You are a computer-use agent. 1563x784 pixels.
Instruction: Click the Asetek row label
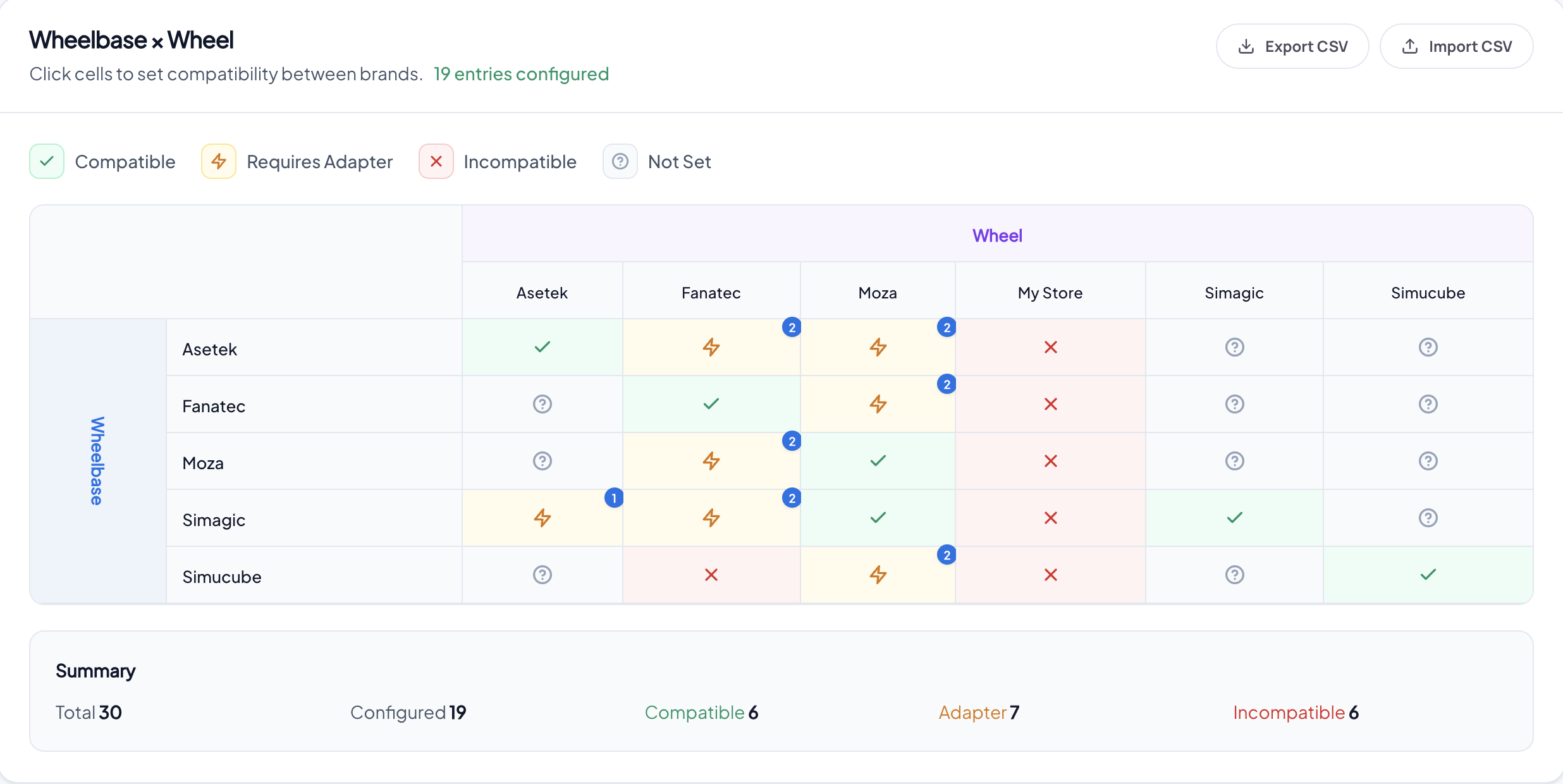pyautogui.click(x=314, y=348)
